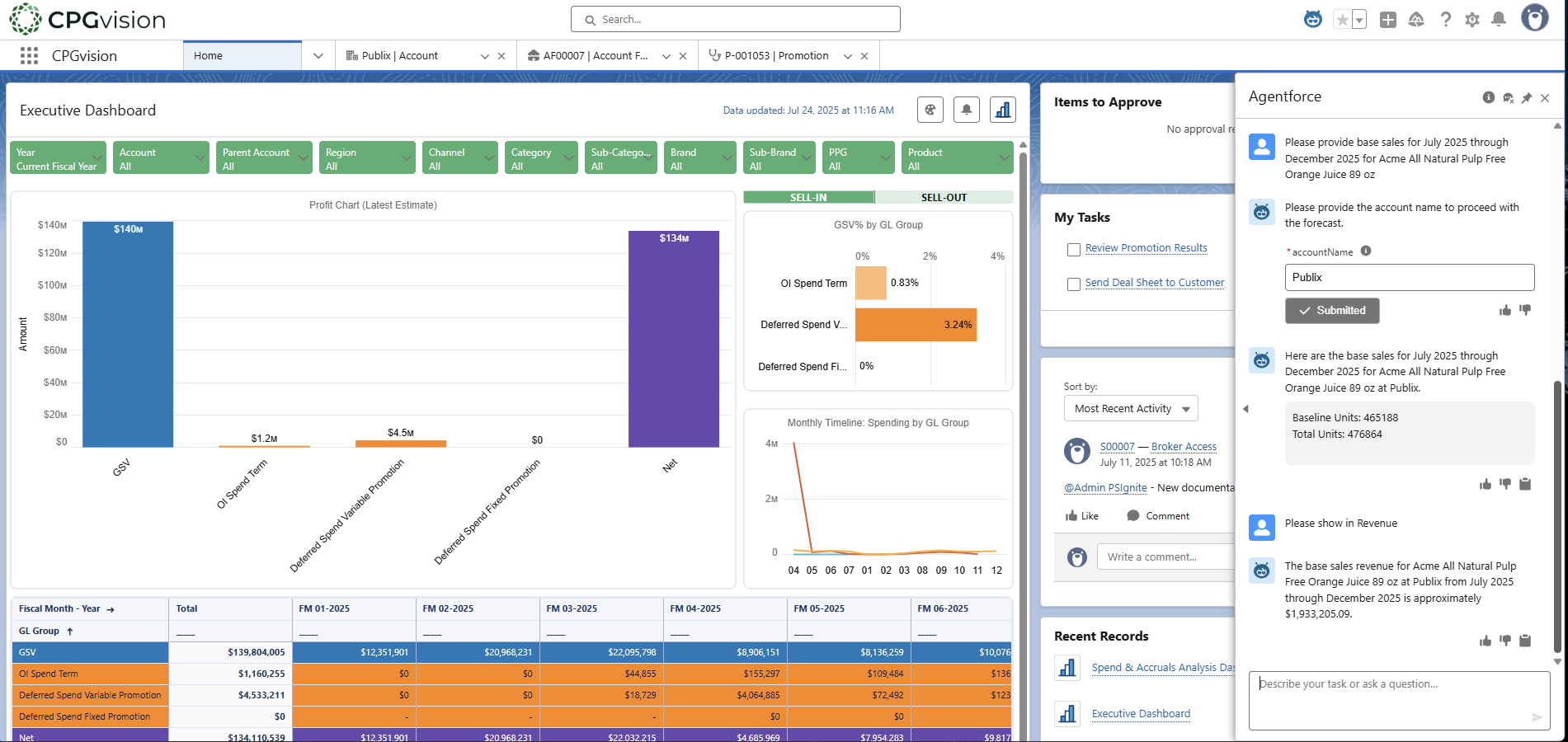Thumbs down the account name prompt
Image resolution: width=1568 pixels, height=742 pixels.
[1525, 310]
